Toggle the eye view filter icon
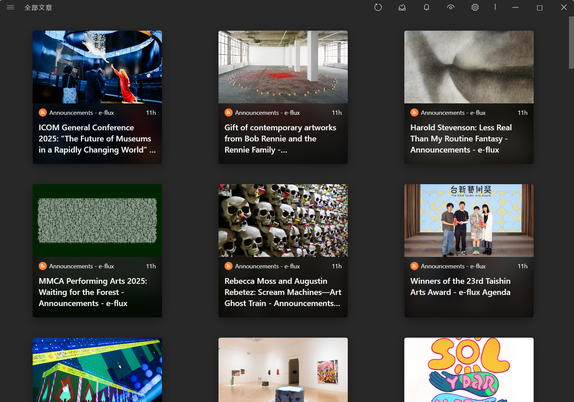Image resolution: width=574 pixels, height=402 pixels. point(451,7)
